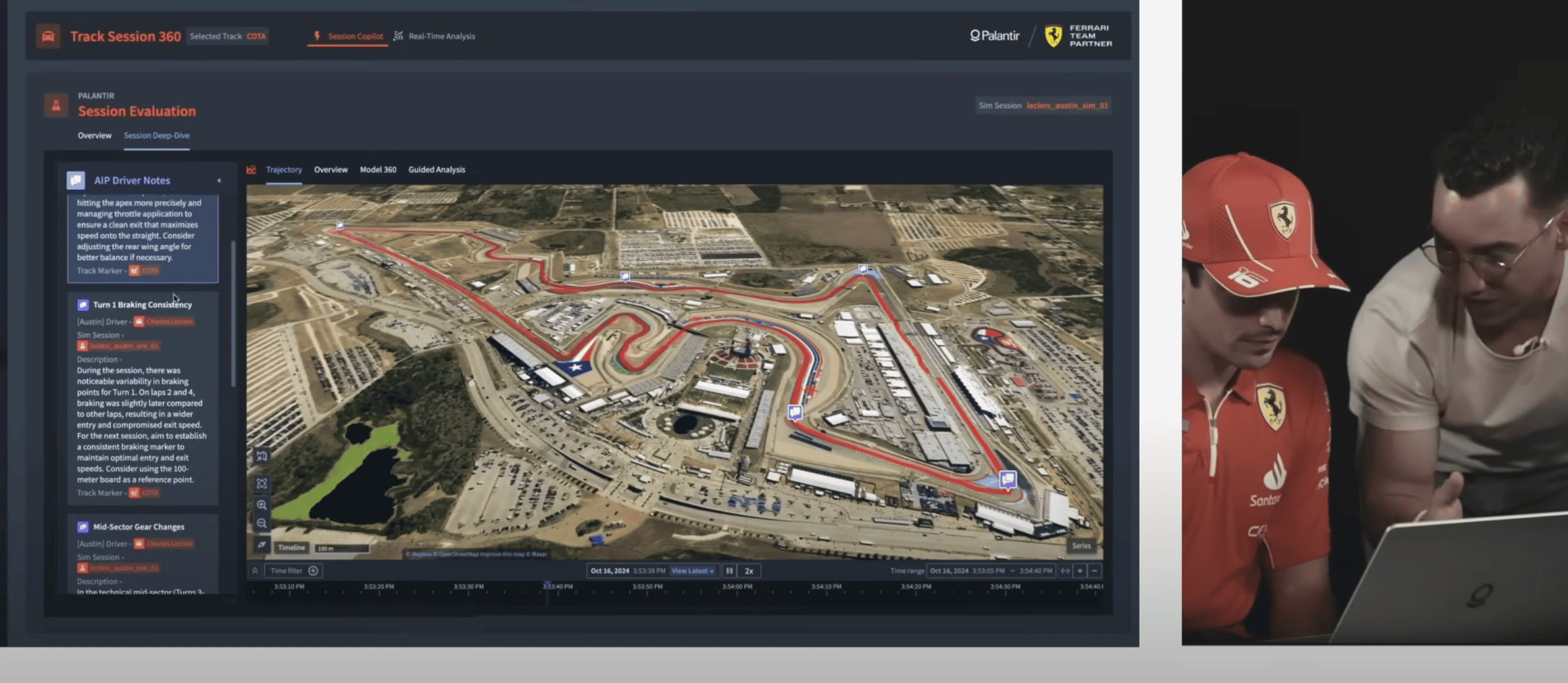Click the track marker at top-left corner
The height and width of the screenshot is (683, 1568).
[340, 226]
